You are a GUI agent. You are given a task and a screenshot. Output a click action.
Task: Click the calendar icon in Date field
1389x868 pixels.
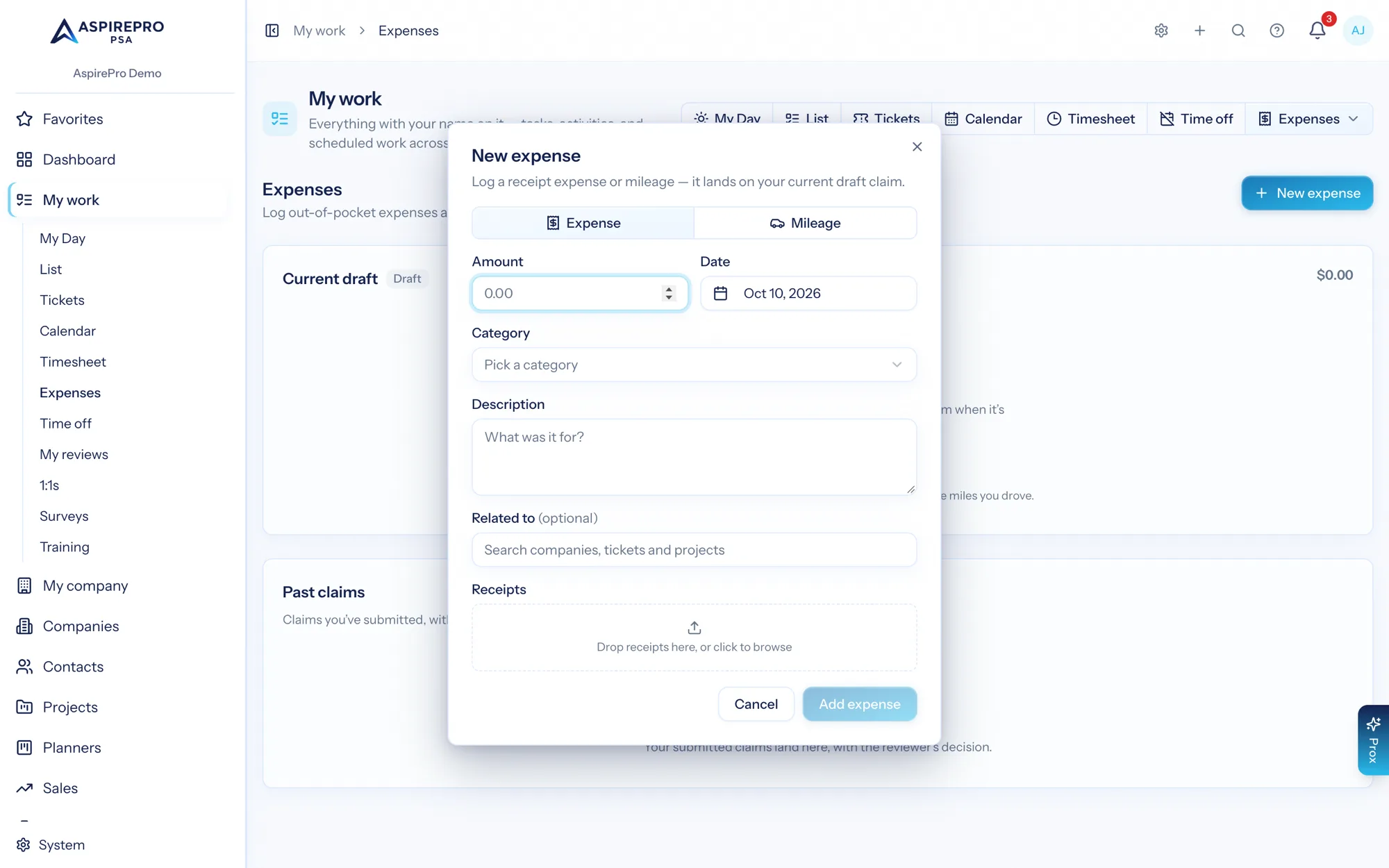point(720,294)
